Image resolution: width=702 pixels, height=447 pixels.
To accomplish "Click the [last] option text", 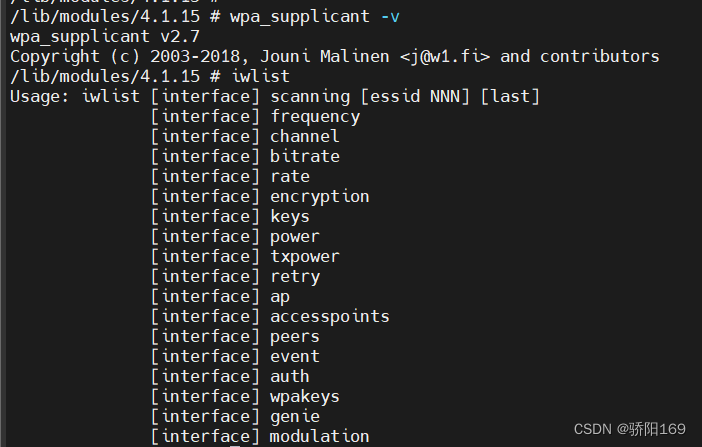I will tap(510, 96).
